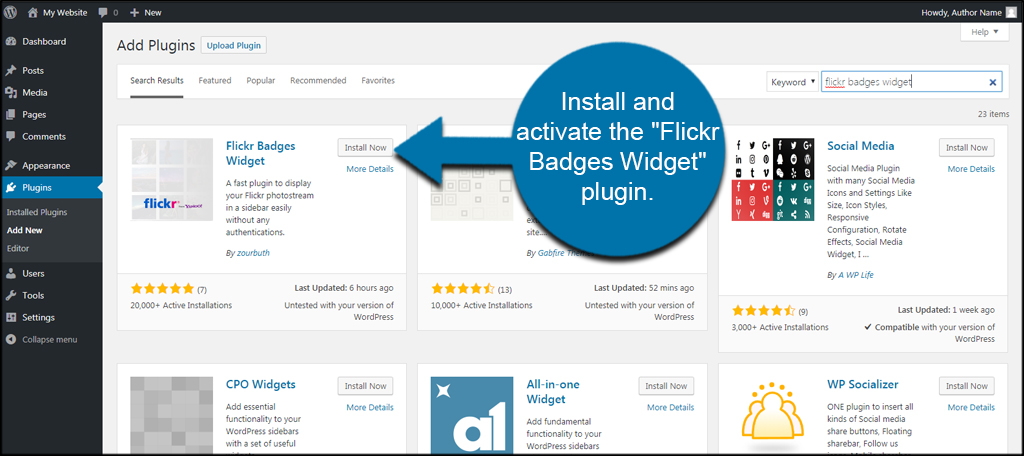Open Installed Plugins submenu item
Viewport: 1024px width, 456px height.
(x=37, y=212)
